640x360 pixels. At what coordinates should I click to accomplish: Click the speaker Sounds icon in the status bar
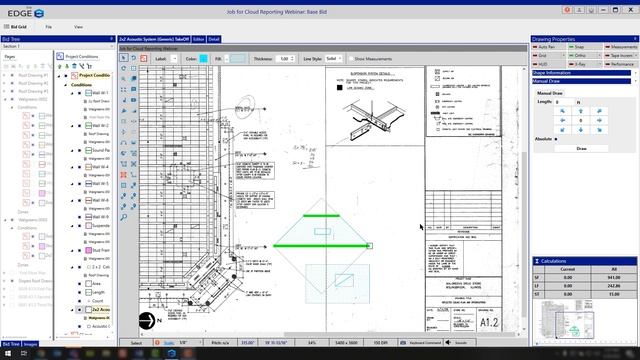tap(448, 342)
